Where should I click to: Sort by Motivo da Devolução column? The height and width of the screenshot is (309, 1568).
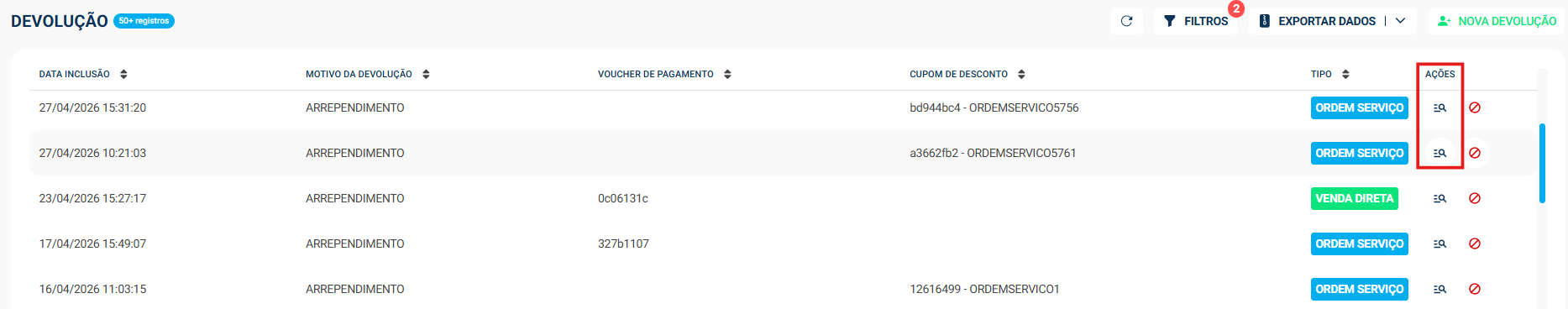click(426, 74)
